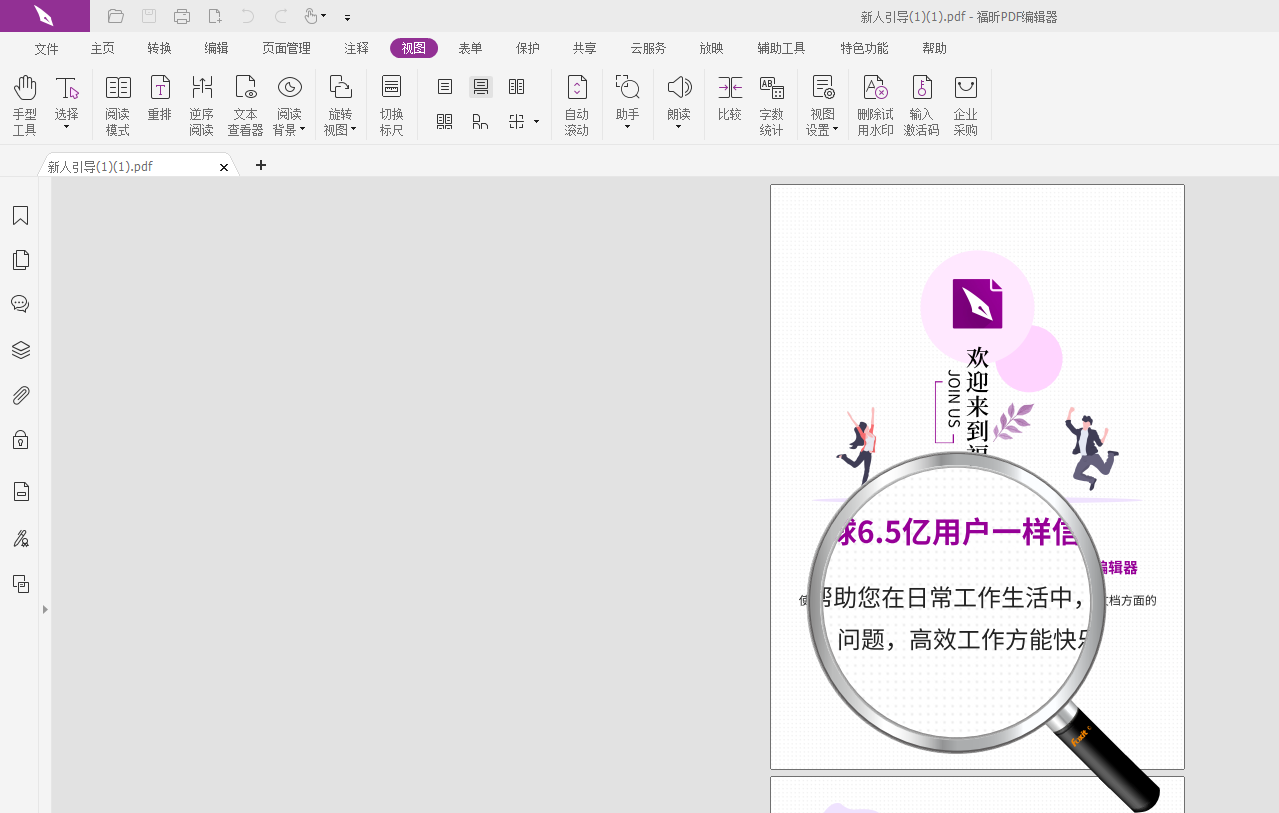Open the 文本查看器 (Text Viewer)
The image size is (1279, 813).
245,104
